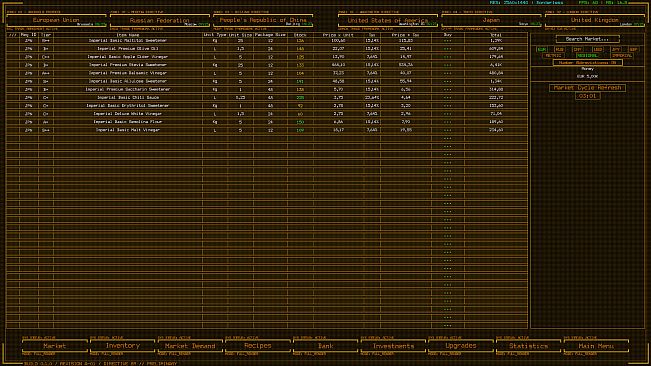The height and width of the screenshot is (366, 651).
Task: Click Buy field for Stevia Sweetener
Action: [448, 65]
